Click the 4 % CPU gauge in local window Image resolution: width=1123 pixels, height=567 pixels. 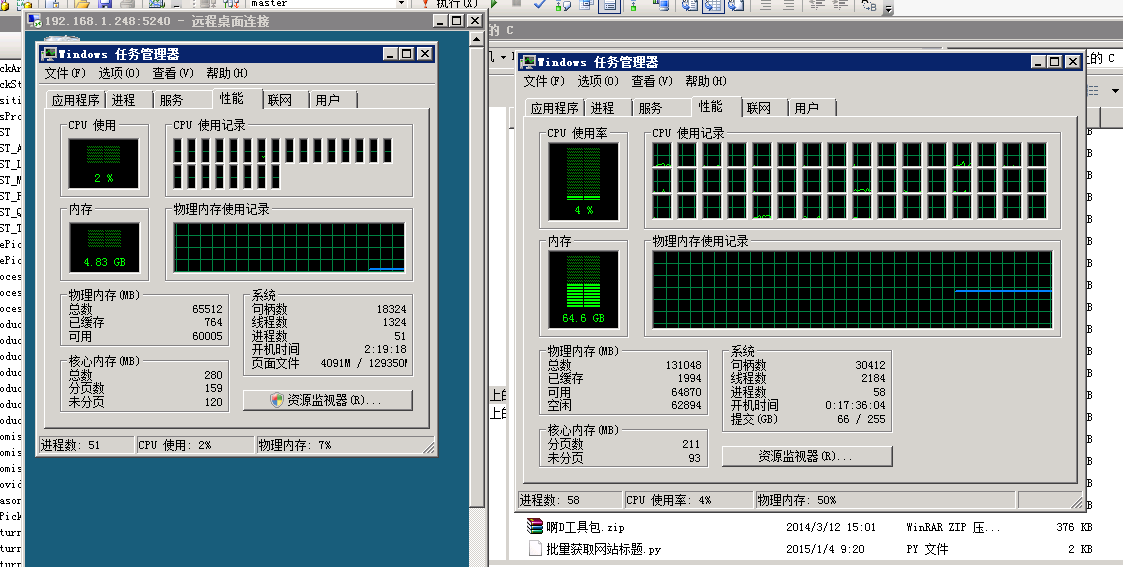583,181
